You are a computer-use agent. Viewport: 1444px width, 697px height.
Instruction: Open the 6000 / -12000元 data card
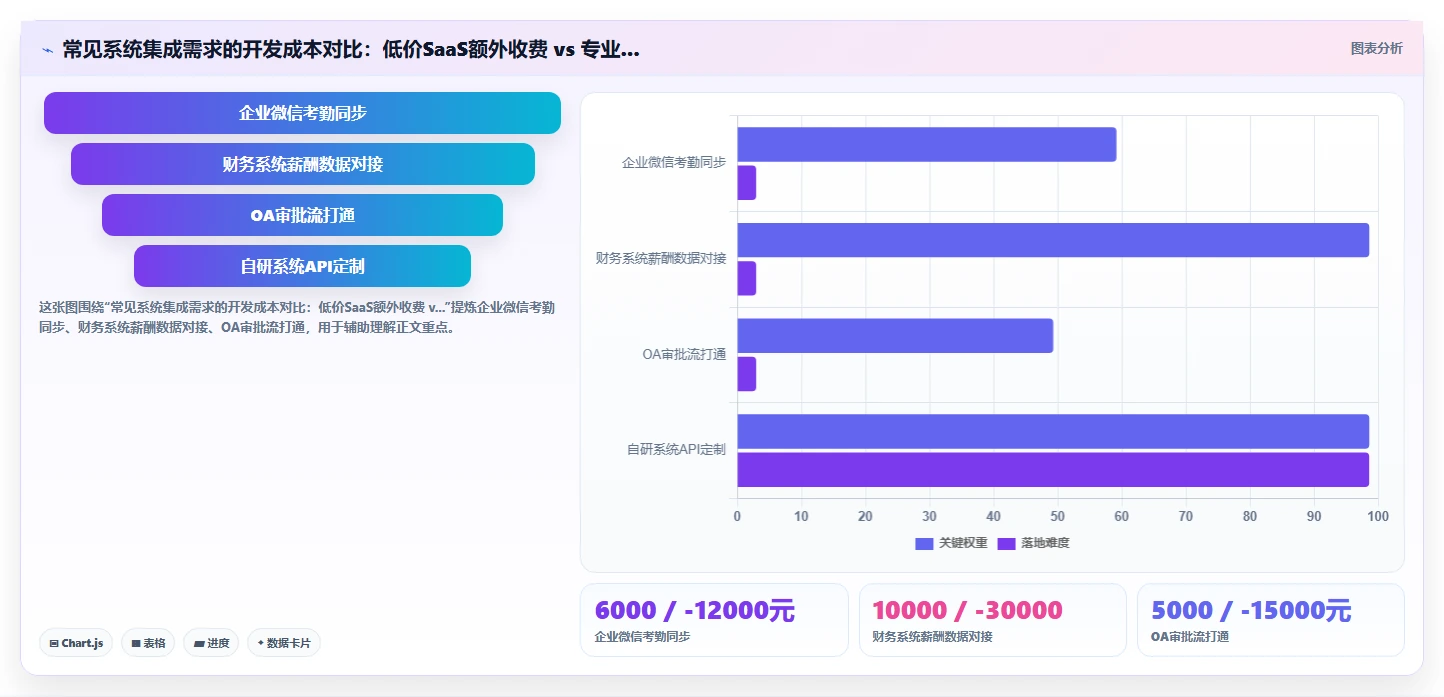coord(714,620)
